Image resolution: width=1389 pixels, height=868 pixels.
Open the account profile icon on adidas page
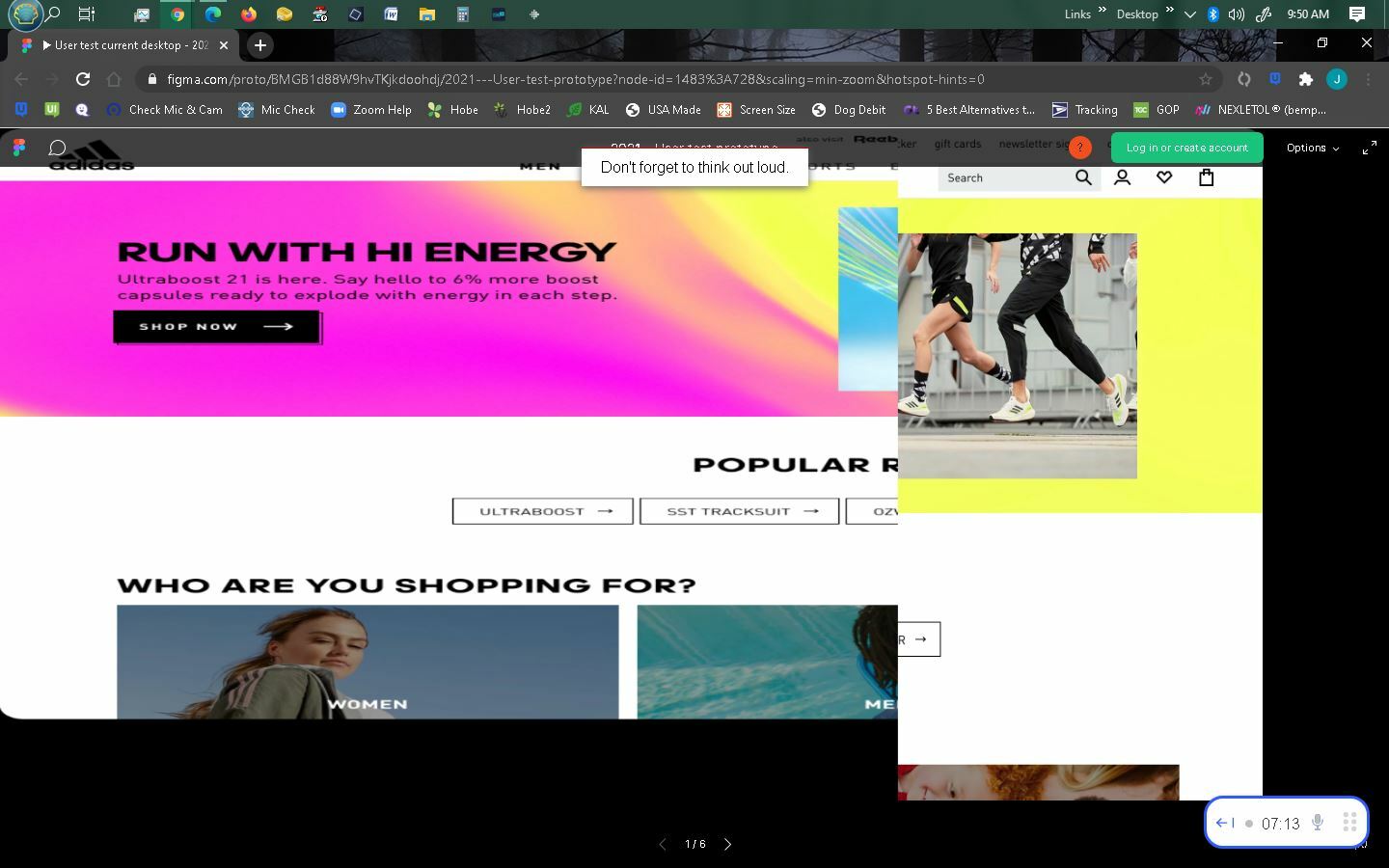(1122, 177)
